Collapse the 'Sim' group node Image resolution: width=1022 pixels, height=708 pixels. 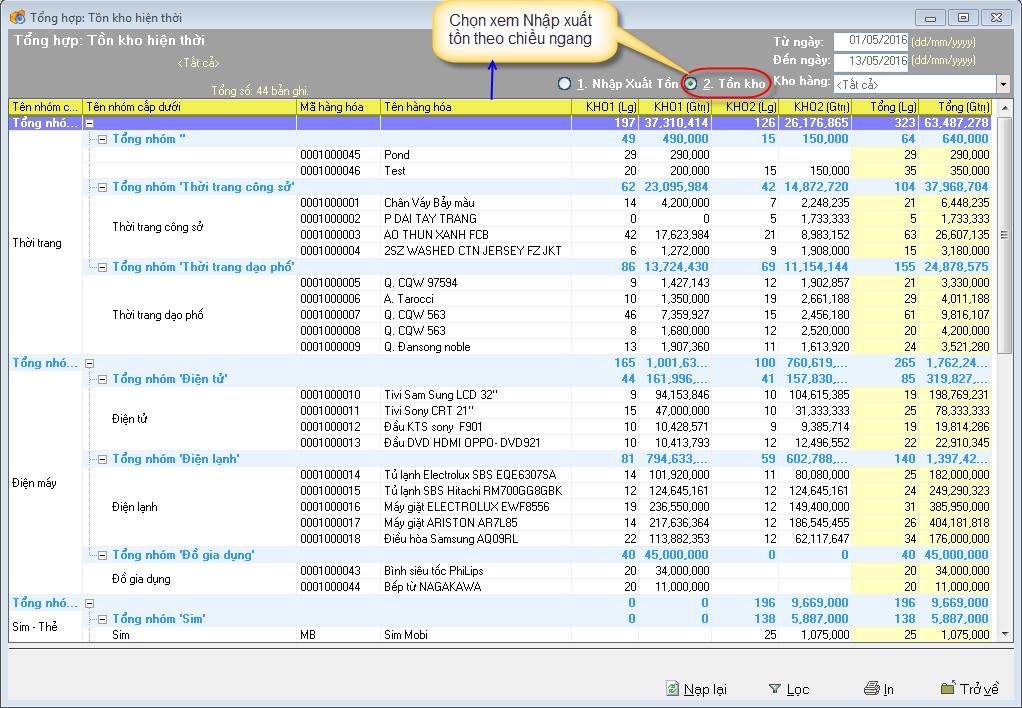(101, 619)
